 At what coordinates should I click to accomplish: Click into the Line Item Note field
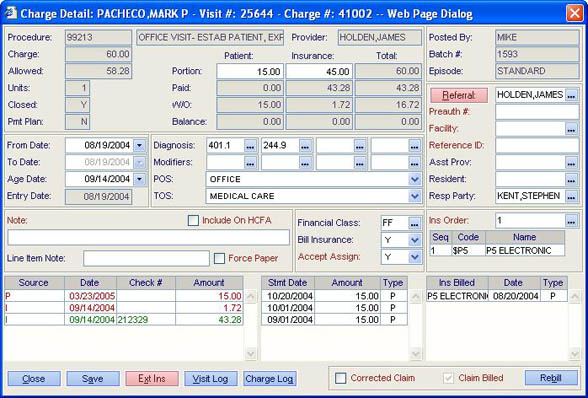[146, 258]
